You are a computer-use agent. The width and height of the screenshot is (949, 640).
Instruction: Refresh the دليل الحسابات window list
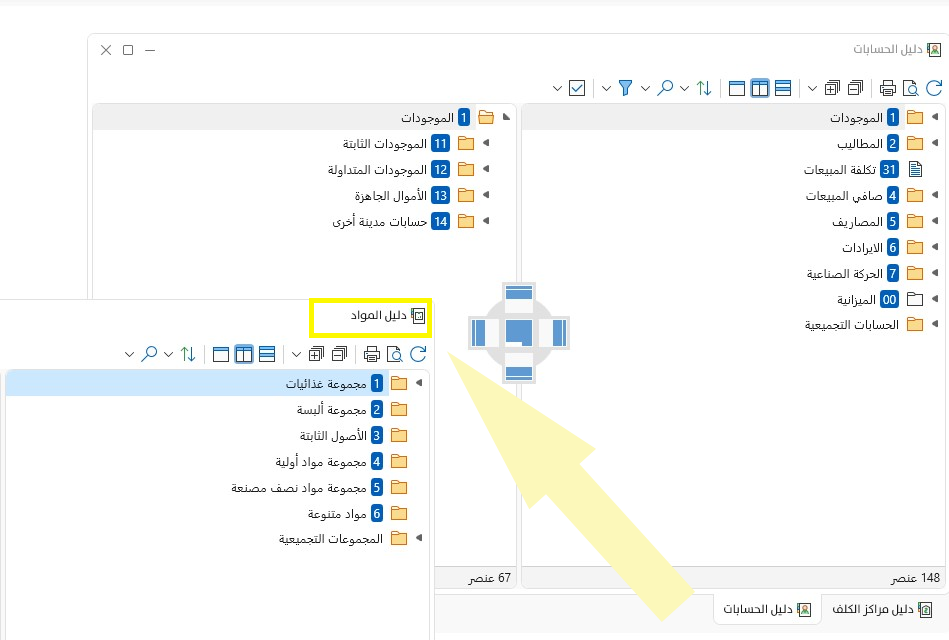[935, 88]
